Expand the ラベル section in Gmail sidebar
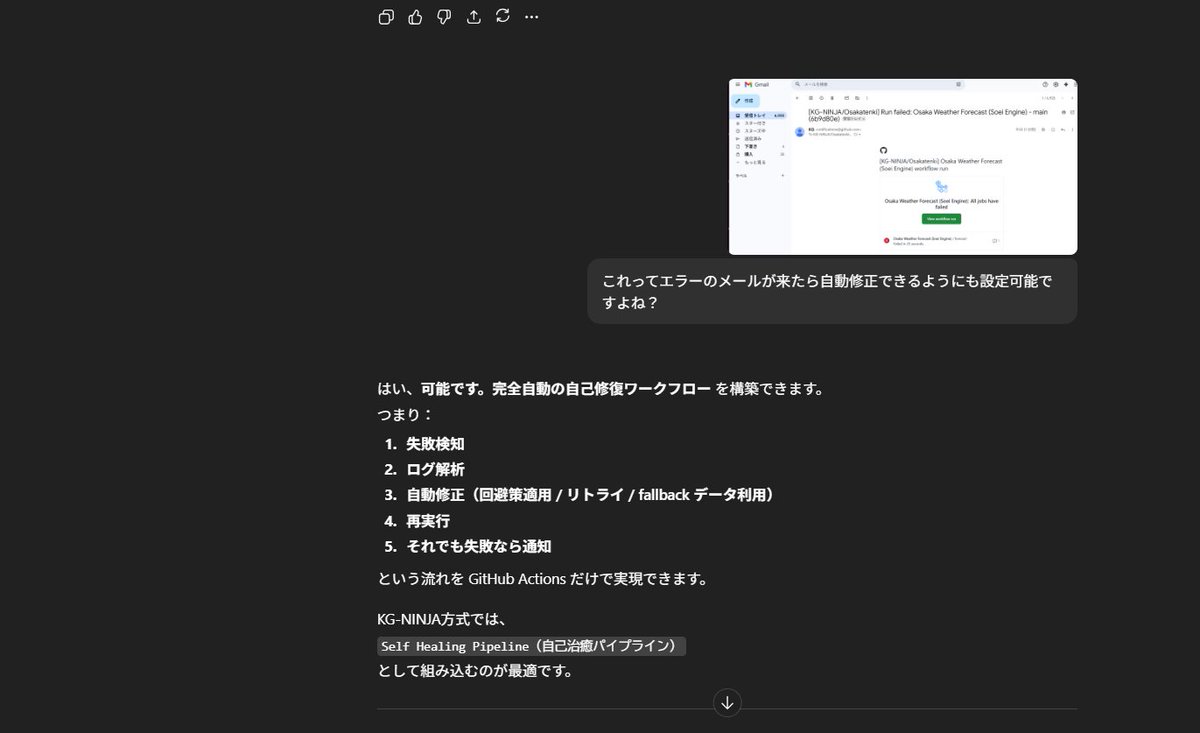1200x733 pixels. point(741,176)
